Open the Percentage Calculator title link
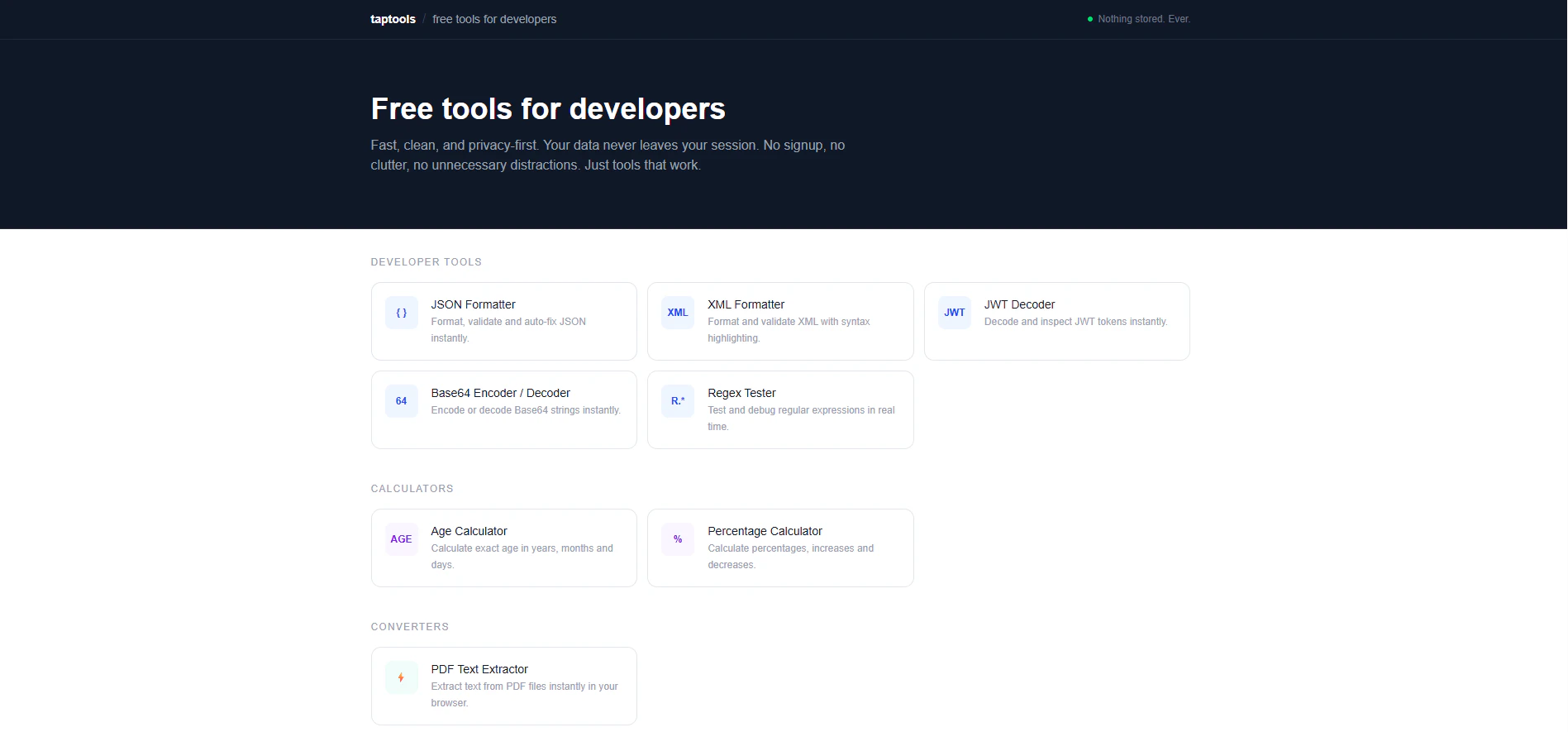 click(765, 531)
